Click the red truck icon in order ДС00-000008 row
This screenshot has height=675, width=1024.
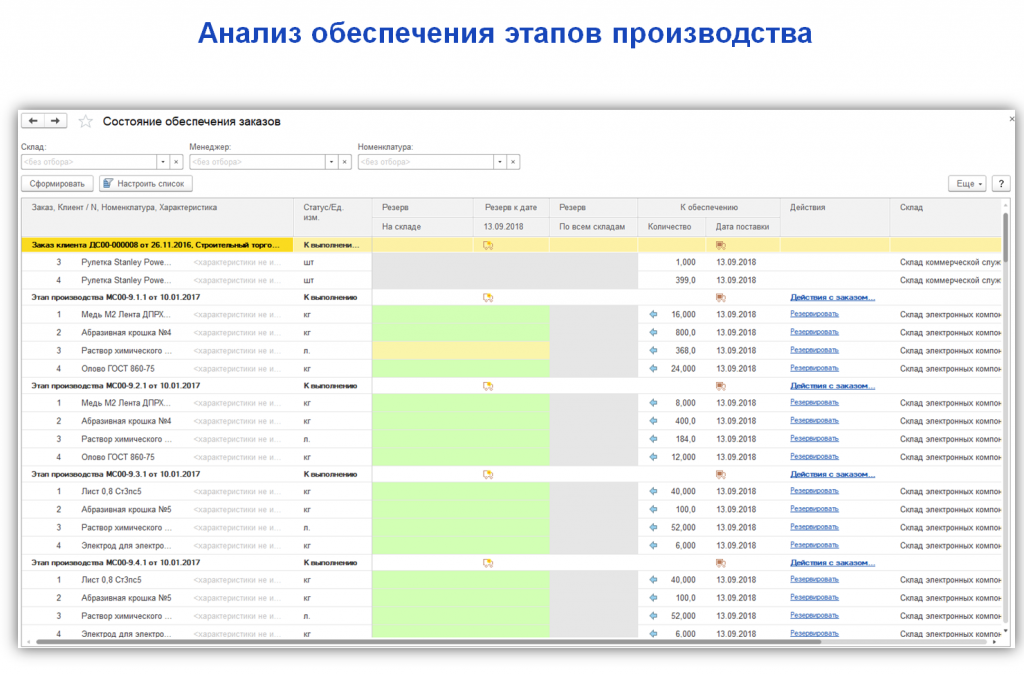721,245
